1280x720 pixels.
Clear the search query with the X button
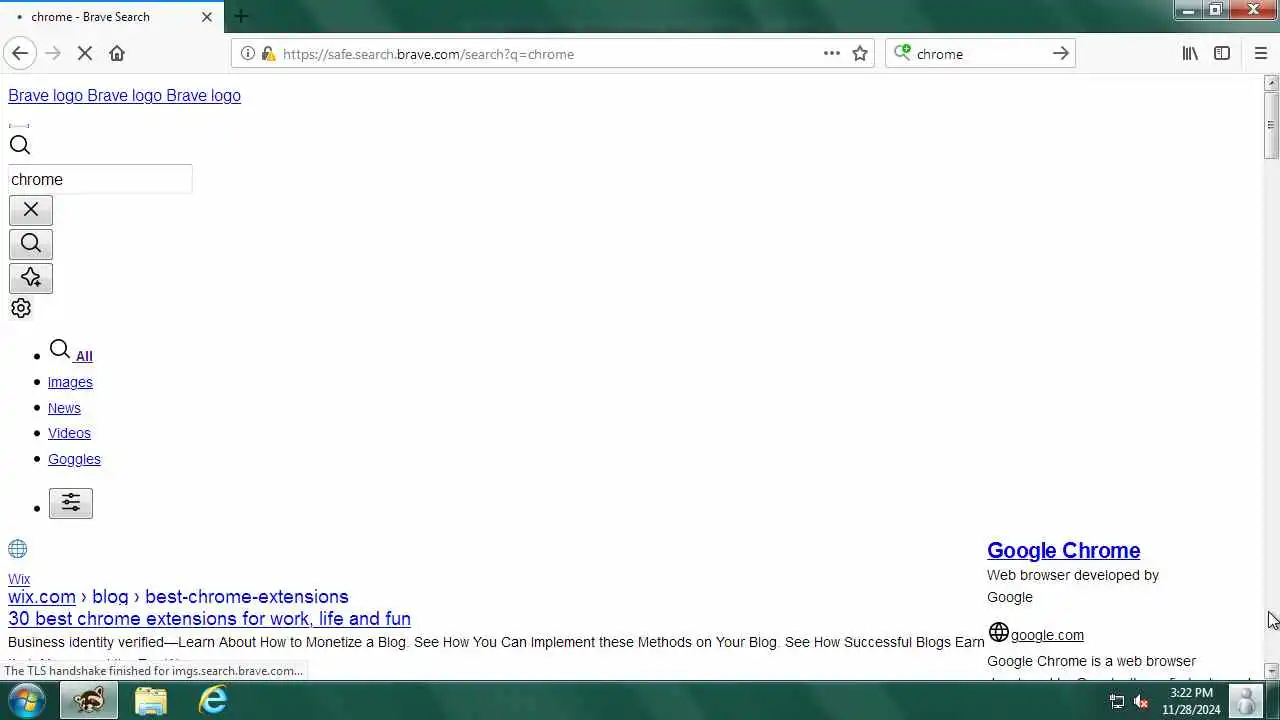pyautogui.click(x=31, y=210)
